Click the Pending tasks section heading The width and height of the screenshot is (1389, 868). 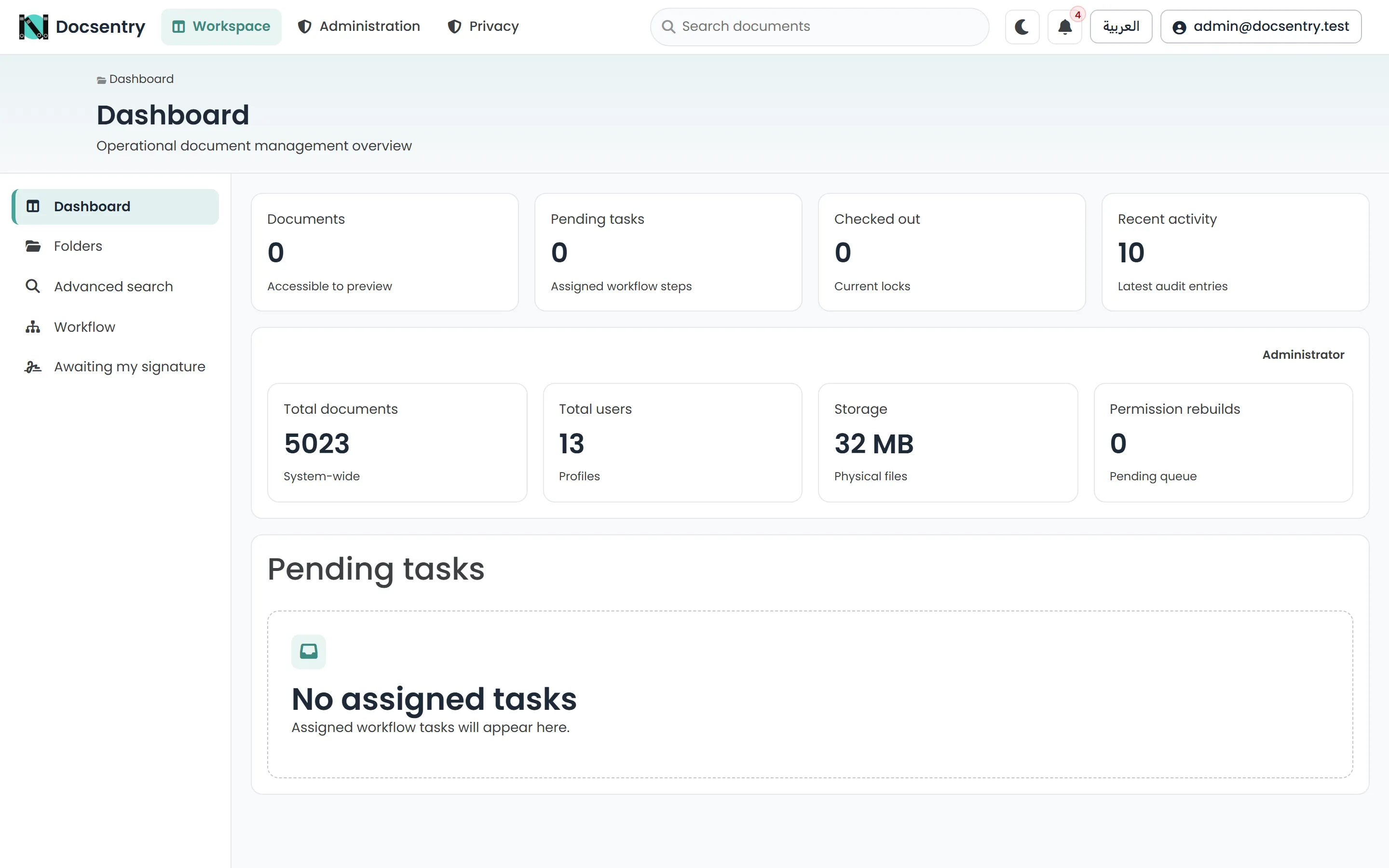376,570
